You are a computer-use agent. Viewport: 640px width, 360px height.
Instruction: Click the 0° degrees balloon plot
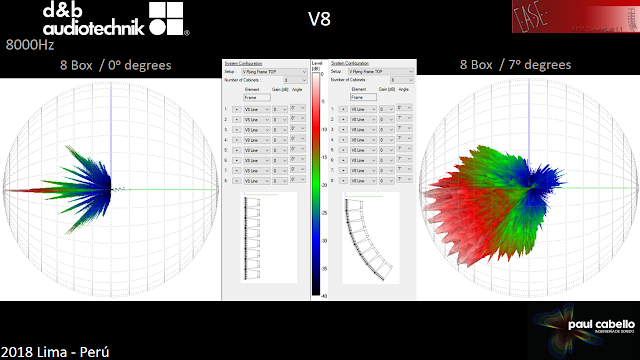[111, 189]
